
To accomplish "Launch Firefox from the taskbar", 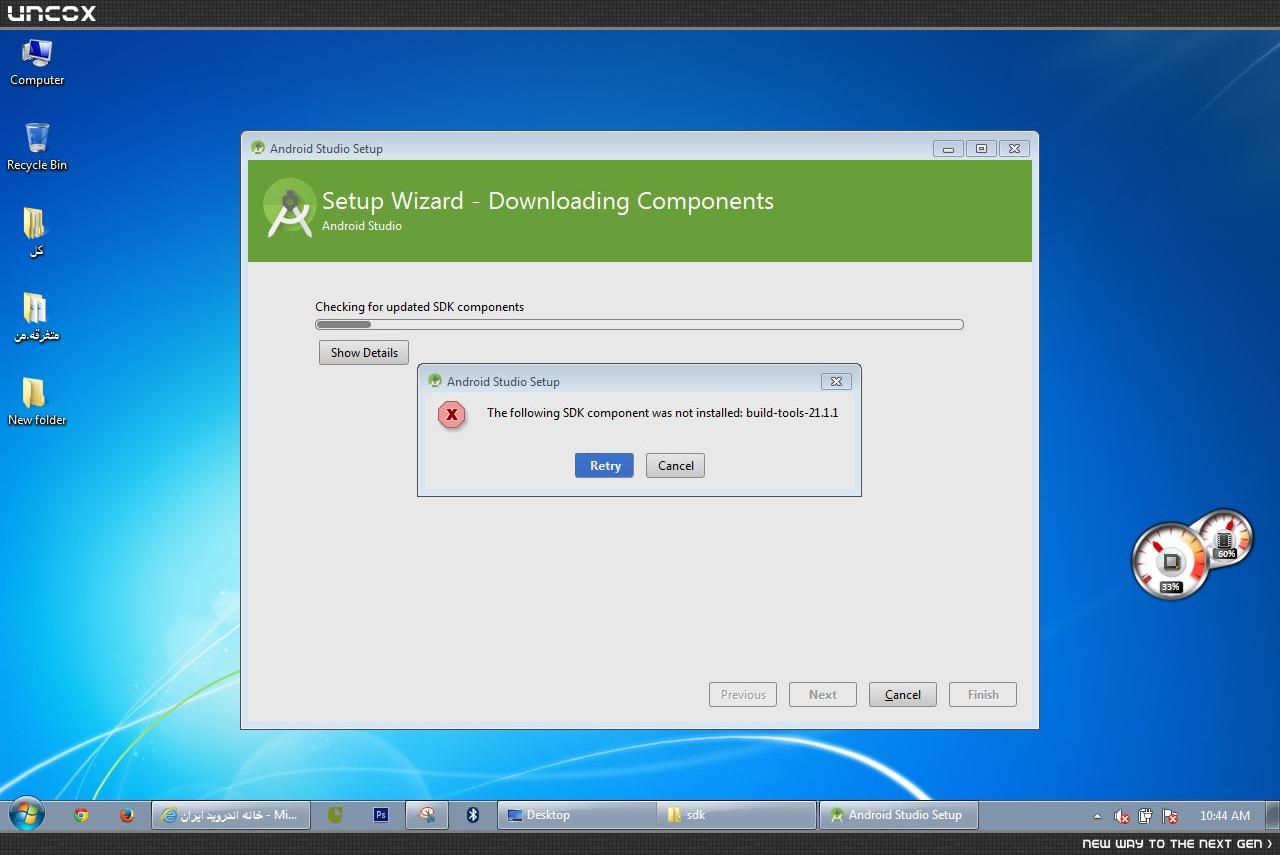I will point(126,815).
